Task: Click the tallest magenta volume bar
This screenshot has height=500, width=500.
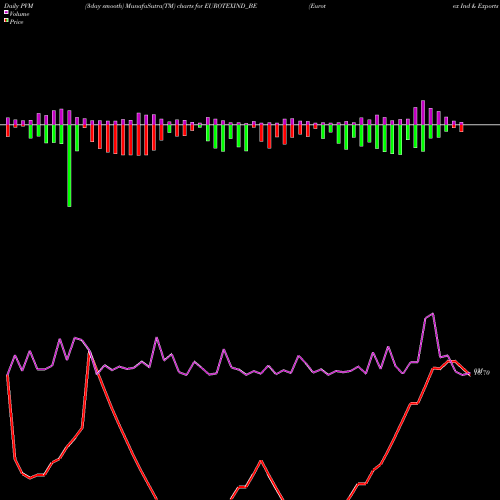Action: pos(423,112)
